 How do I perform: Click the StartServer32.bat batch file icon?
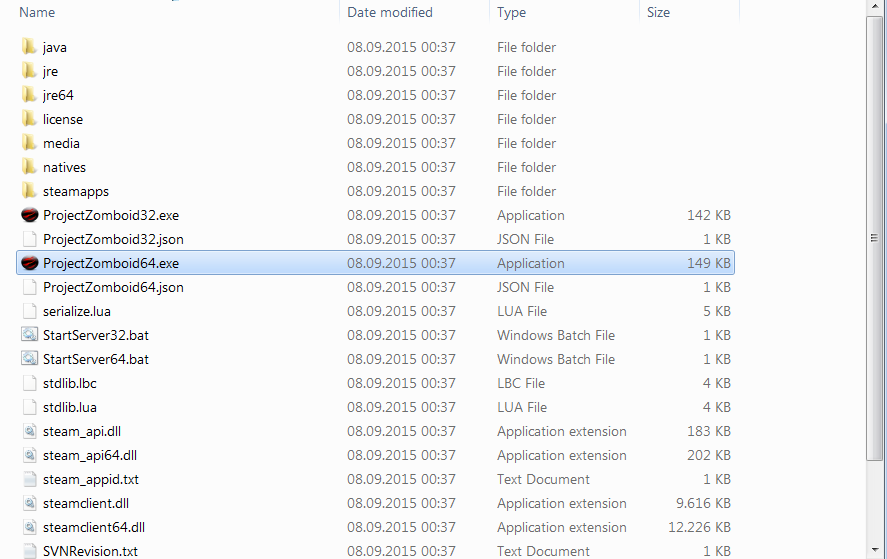(x=29, y=334)
